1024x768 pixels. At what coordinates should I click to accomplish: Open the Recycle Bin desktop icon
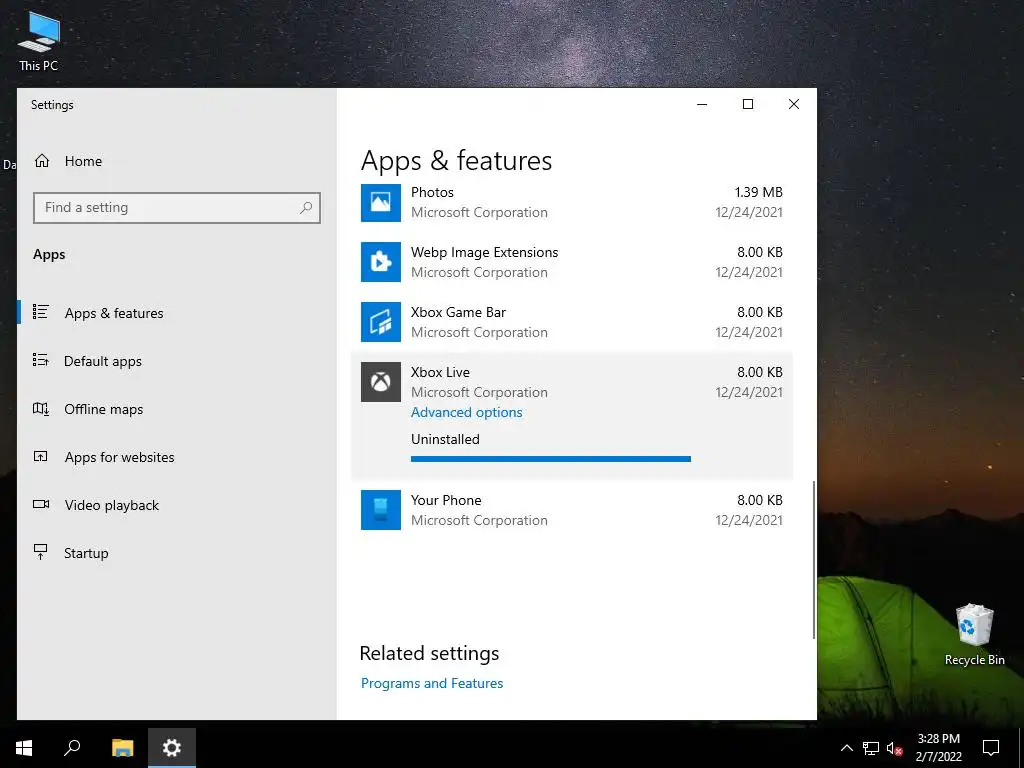point(974,634)
